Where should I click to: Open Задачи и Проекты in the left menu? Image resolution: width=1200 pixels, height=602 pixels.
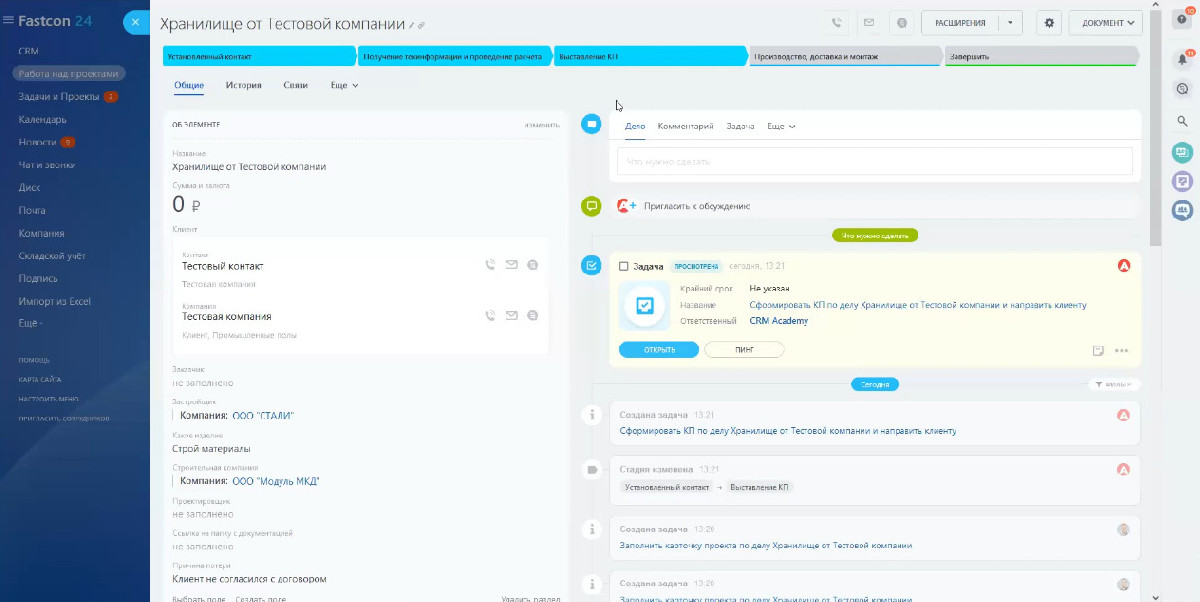tap(58, 97)
